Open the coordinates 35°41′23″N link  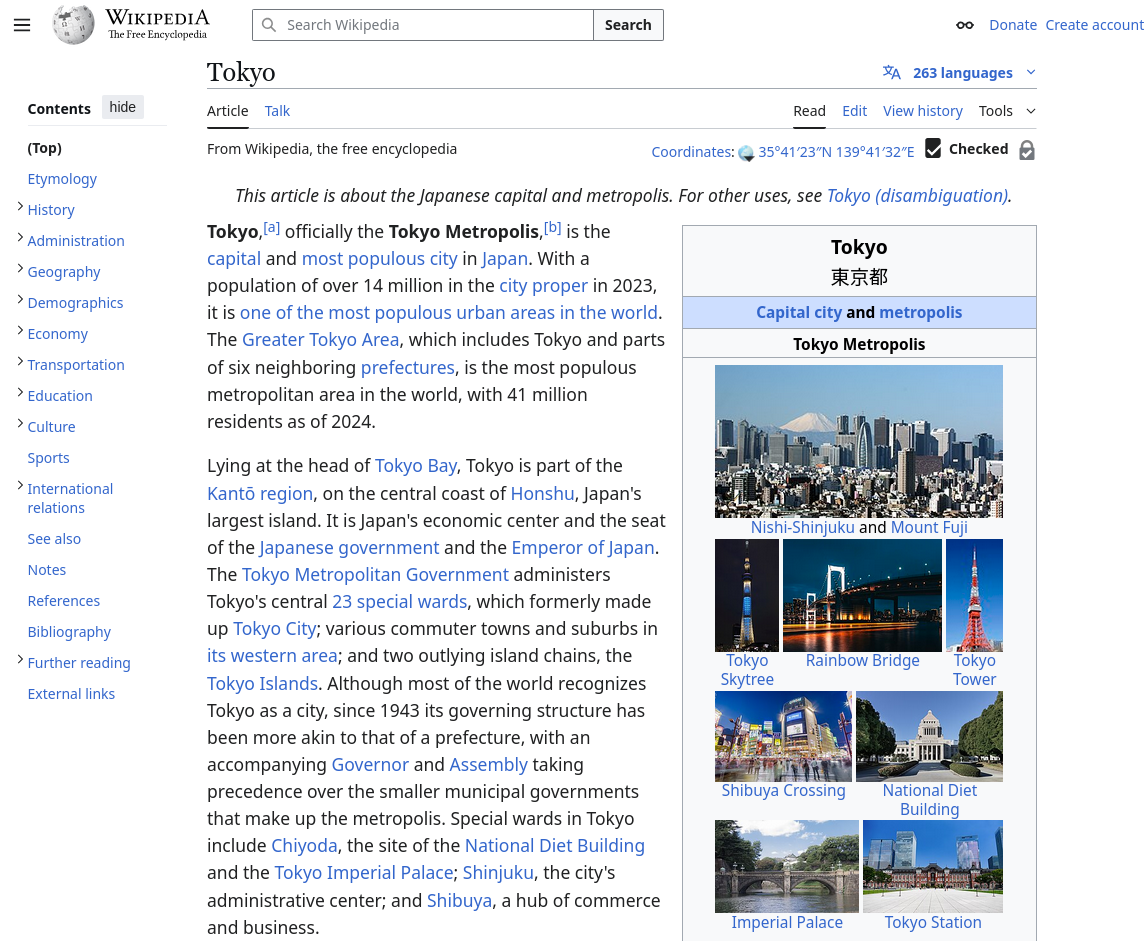tap(836, 152)
